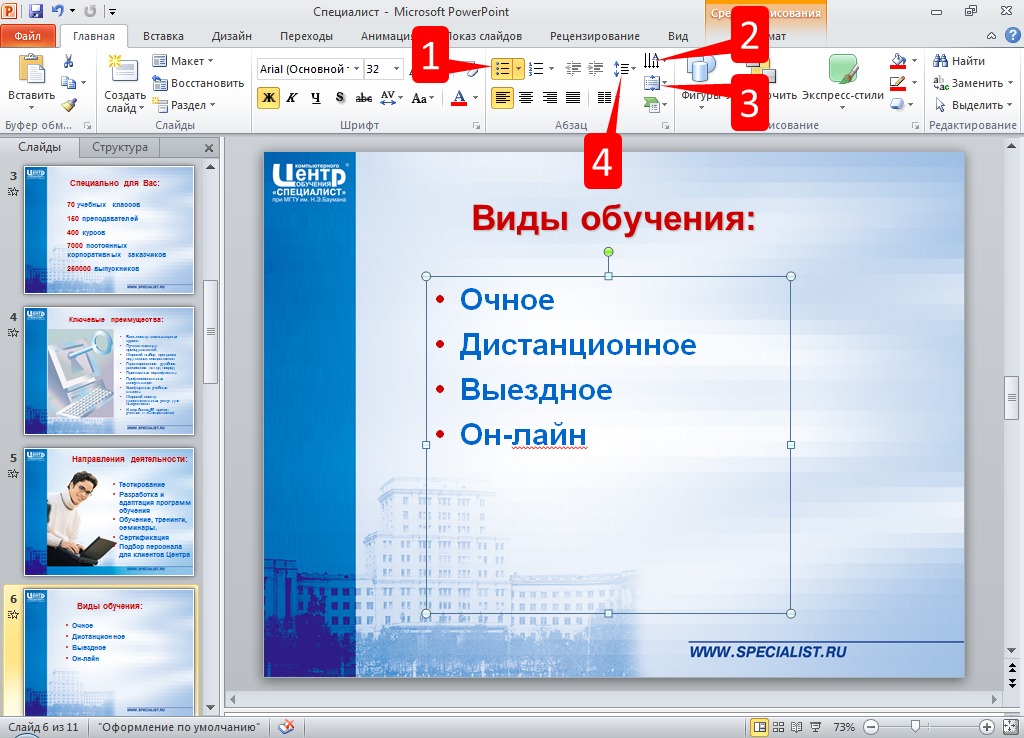Click the Format Painter brush icon
The height and width of the screenshot is (738, 1024).
pyautogui.click(x=69, y=104)
